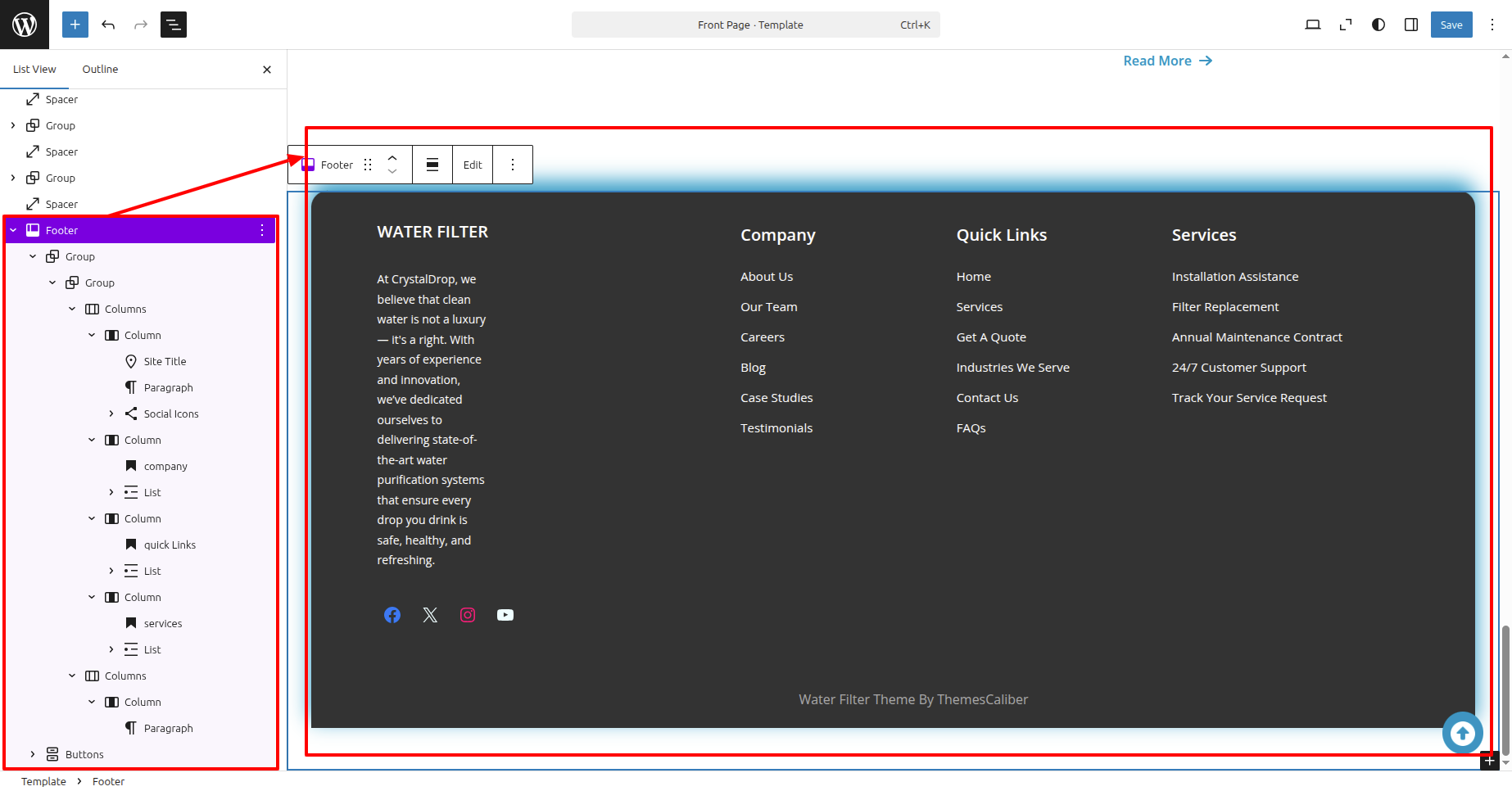This screenshot has width=1512, height=791.
Task: Click the Instagram social icon
Action: pyautogui.click(x=468, y=615)
